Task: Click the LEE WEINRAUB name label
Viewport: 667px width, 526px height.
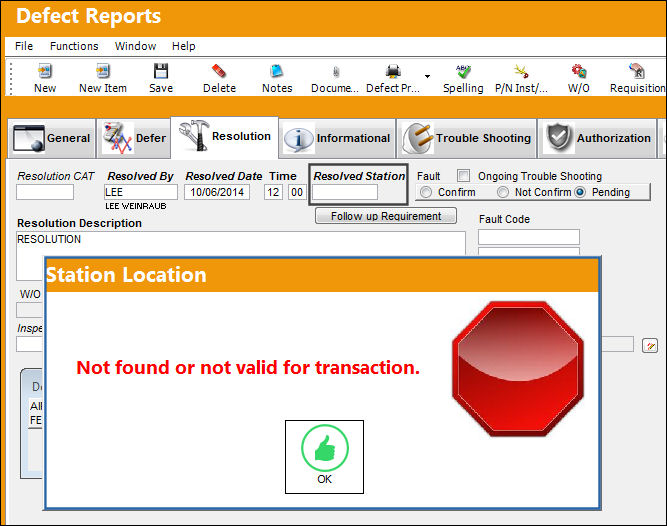Action: coord(136,206)
